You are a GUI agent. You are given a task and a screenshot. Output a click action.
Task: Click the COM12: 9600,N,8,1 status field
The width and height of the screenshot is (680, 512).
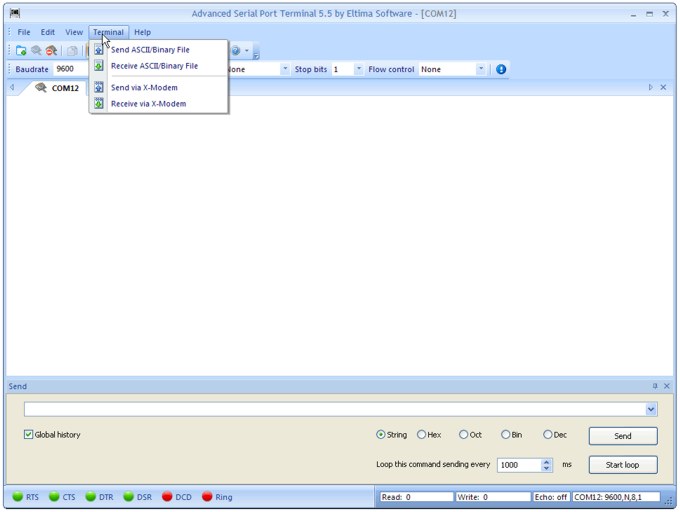(x=616, y=497)
